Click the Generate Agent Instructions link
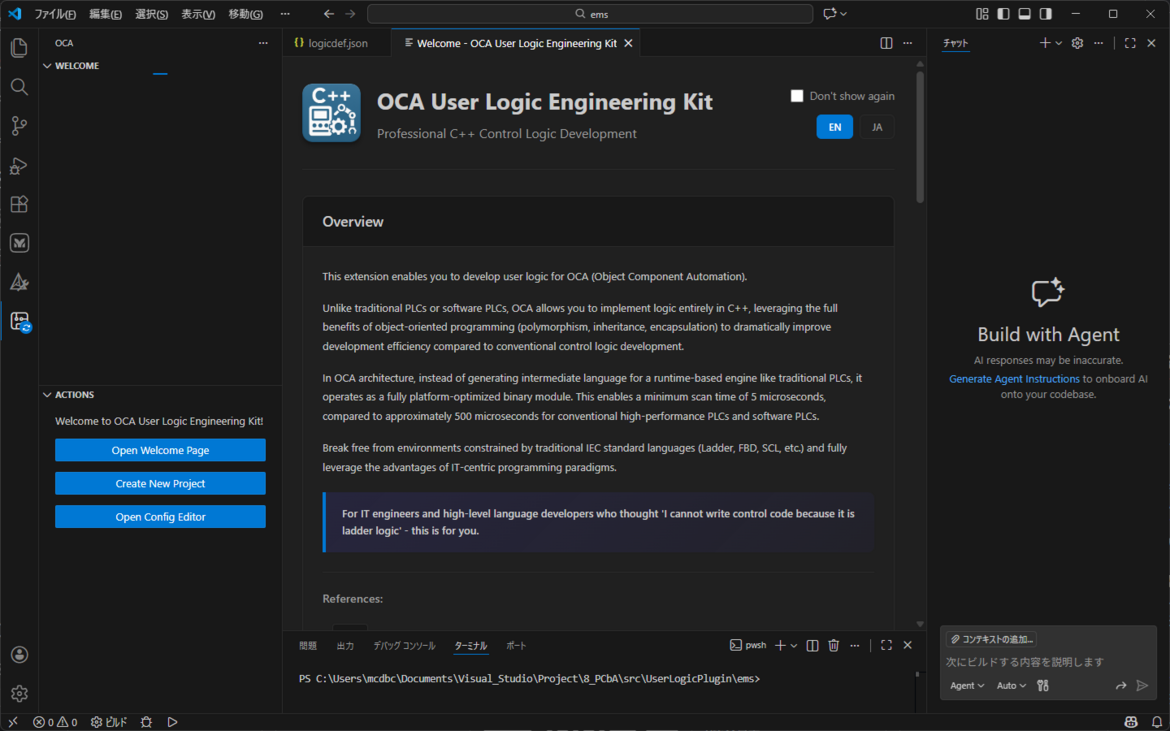This screenshot has height=731, width=1170. pos(1014,379)
